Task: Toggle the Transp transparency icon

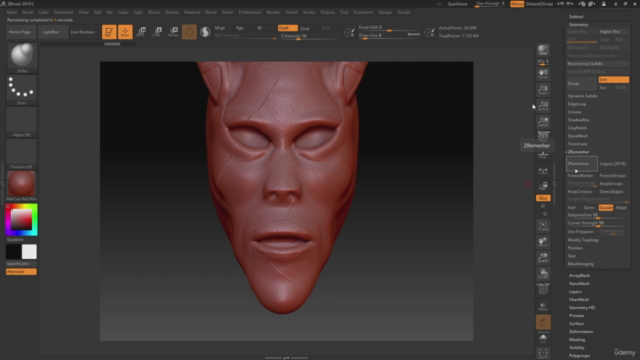Action: coord(543,306)
